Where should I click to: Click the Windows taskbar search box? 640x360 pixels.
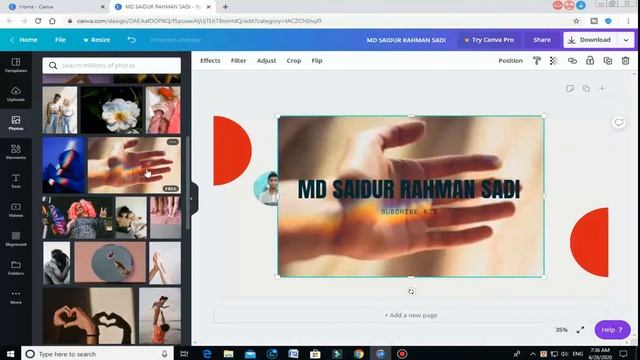(x=97, y=353)
